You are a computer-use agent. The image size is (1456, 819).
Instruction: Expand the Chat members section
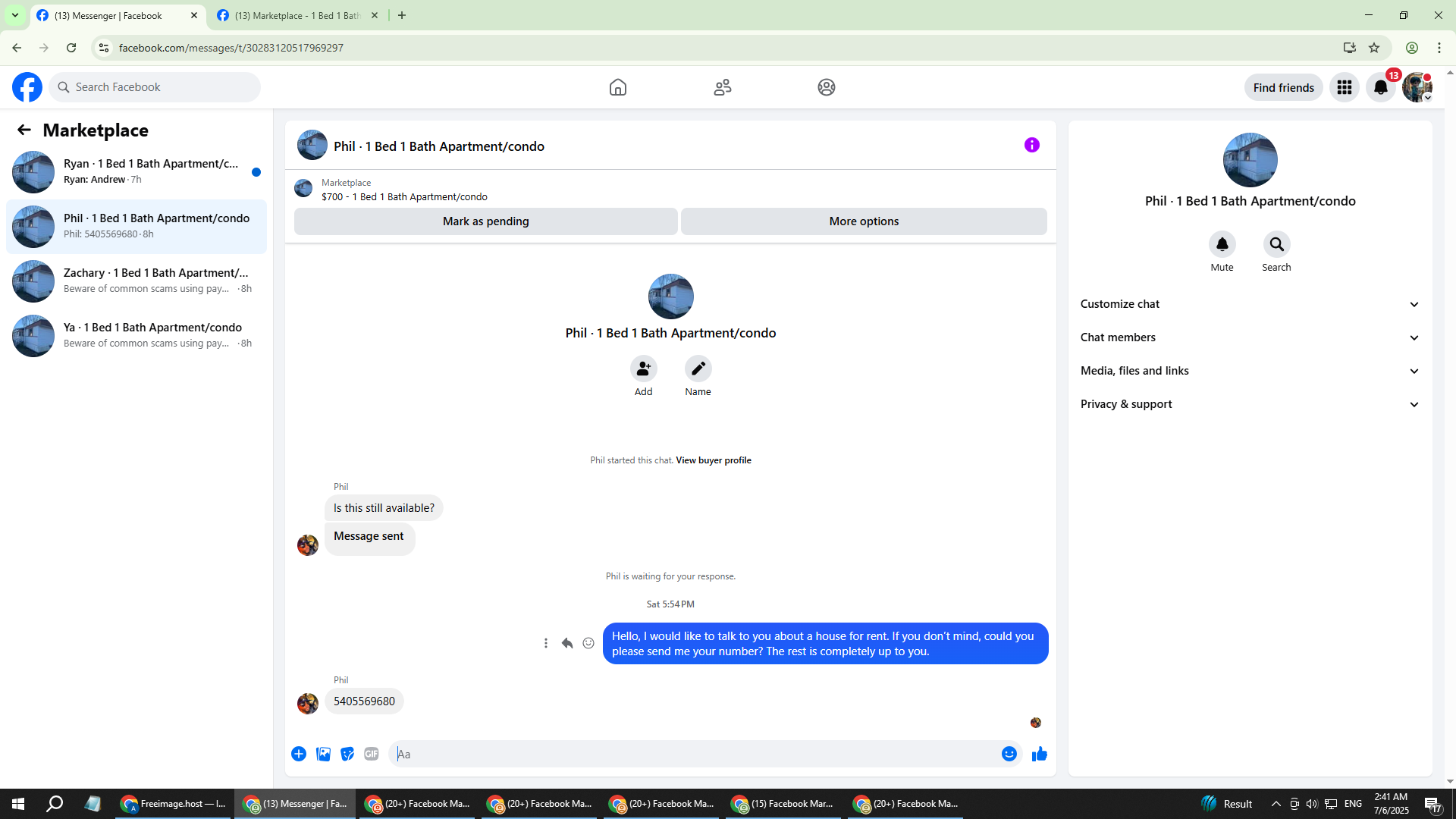[1249, 337]
